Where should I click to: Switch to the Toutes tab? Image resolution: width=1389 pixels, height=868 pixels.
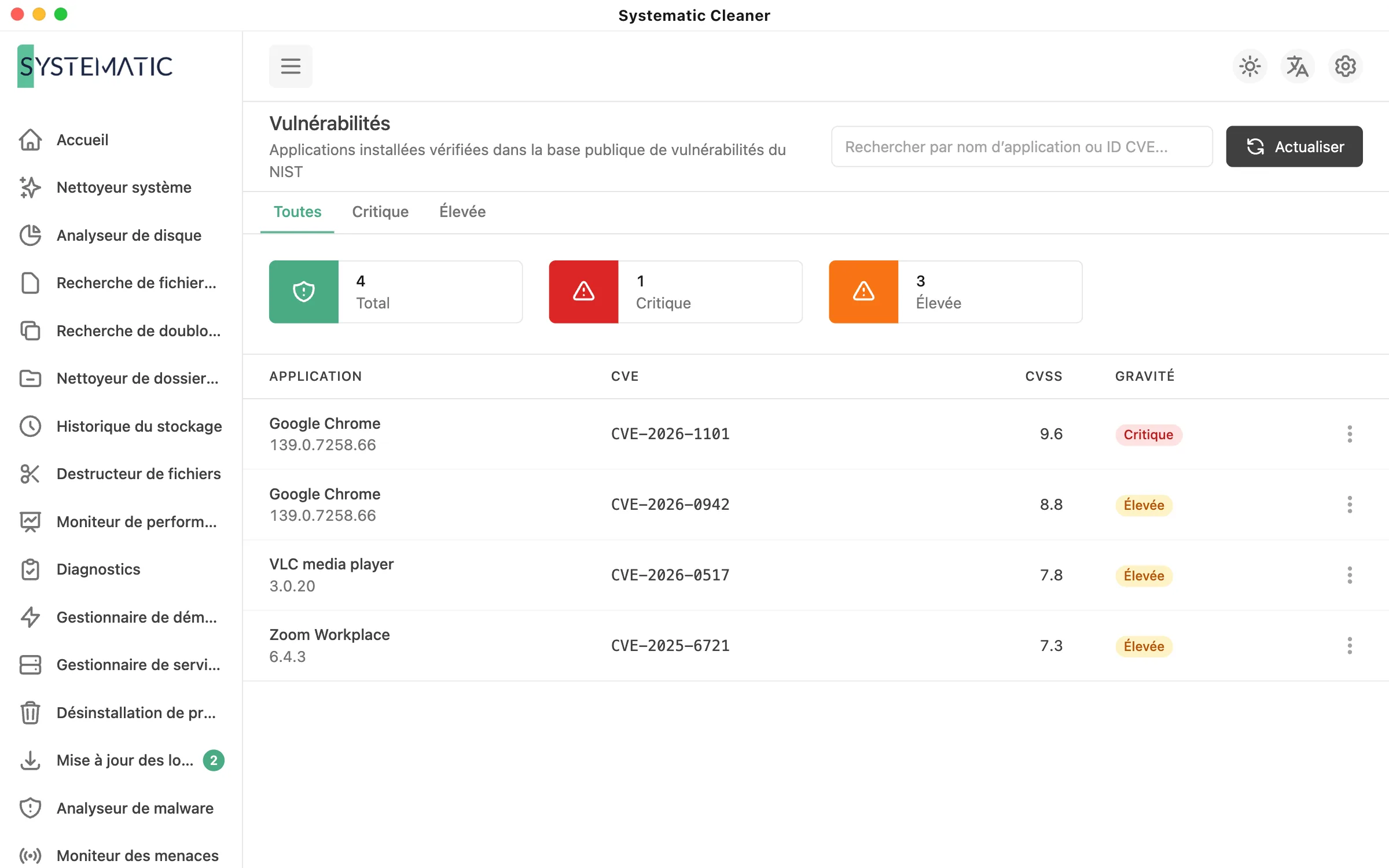tap(297, 212)
